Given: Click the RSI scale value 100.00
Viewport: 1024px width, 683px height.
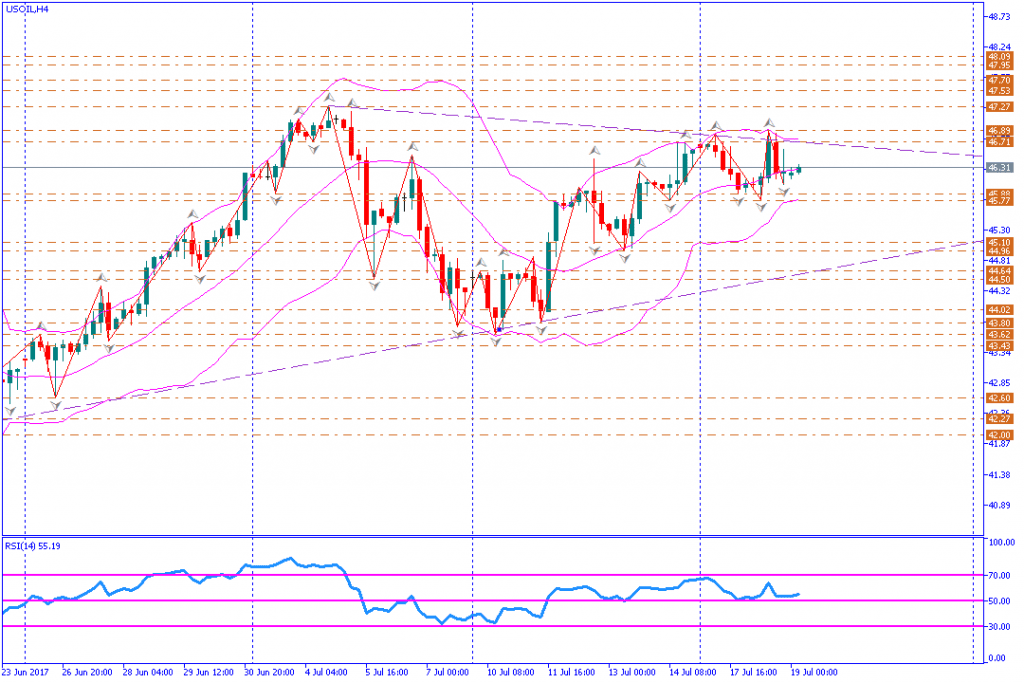Looking at the screenshot, I should 1002,543.
